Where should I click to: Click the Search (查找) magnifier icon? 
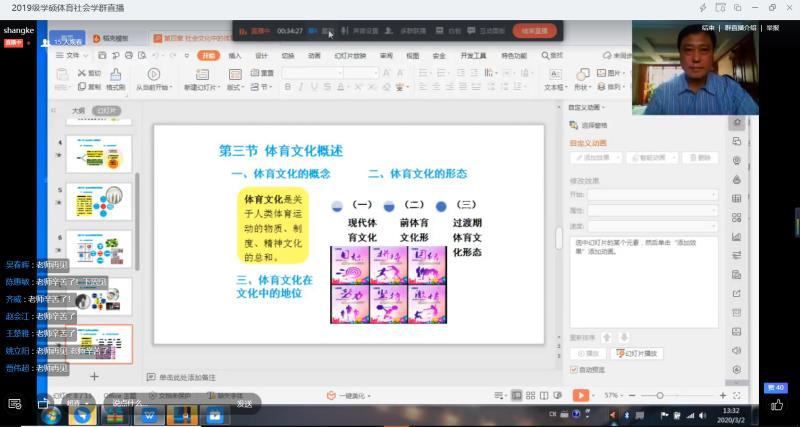click(x=545, y=55)
